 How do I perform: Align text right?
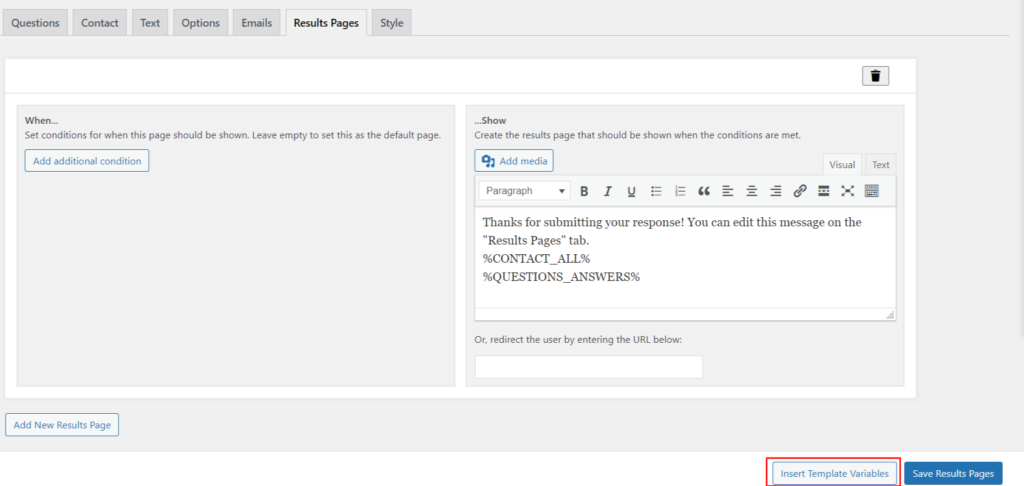(775, 191)
